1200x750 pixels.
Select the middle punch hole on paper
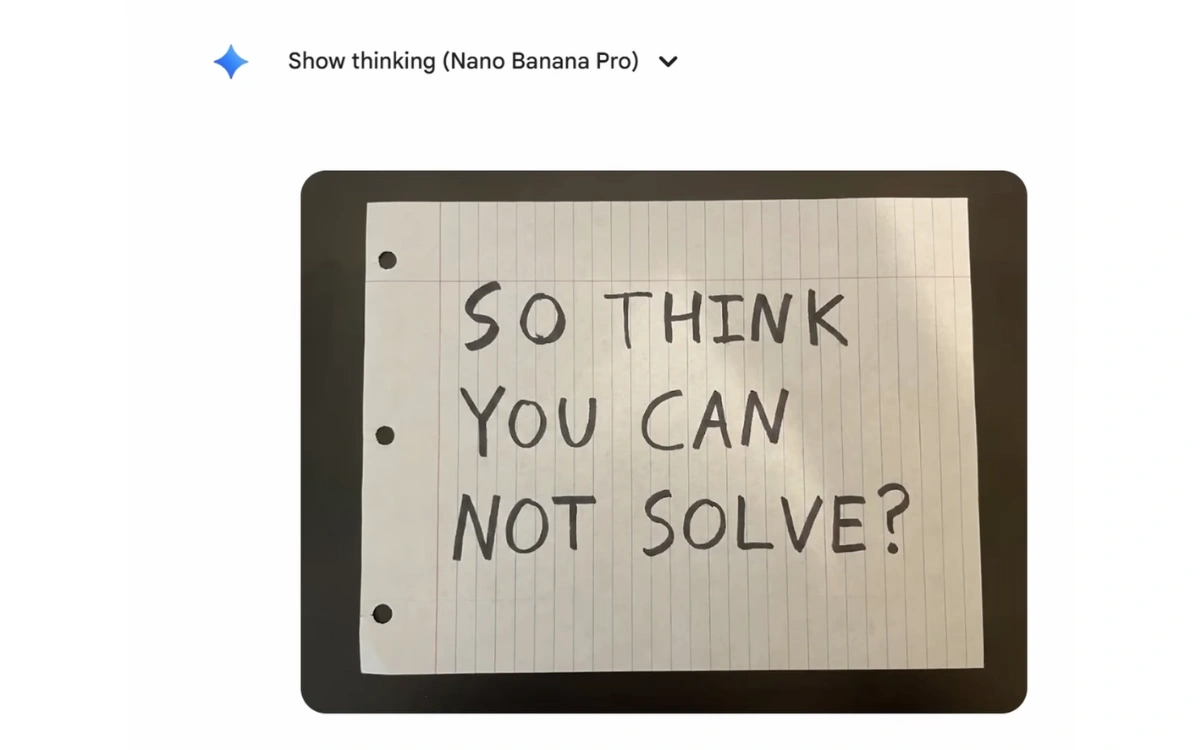click(383, 436)
